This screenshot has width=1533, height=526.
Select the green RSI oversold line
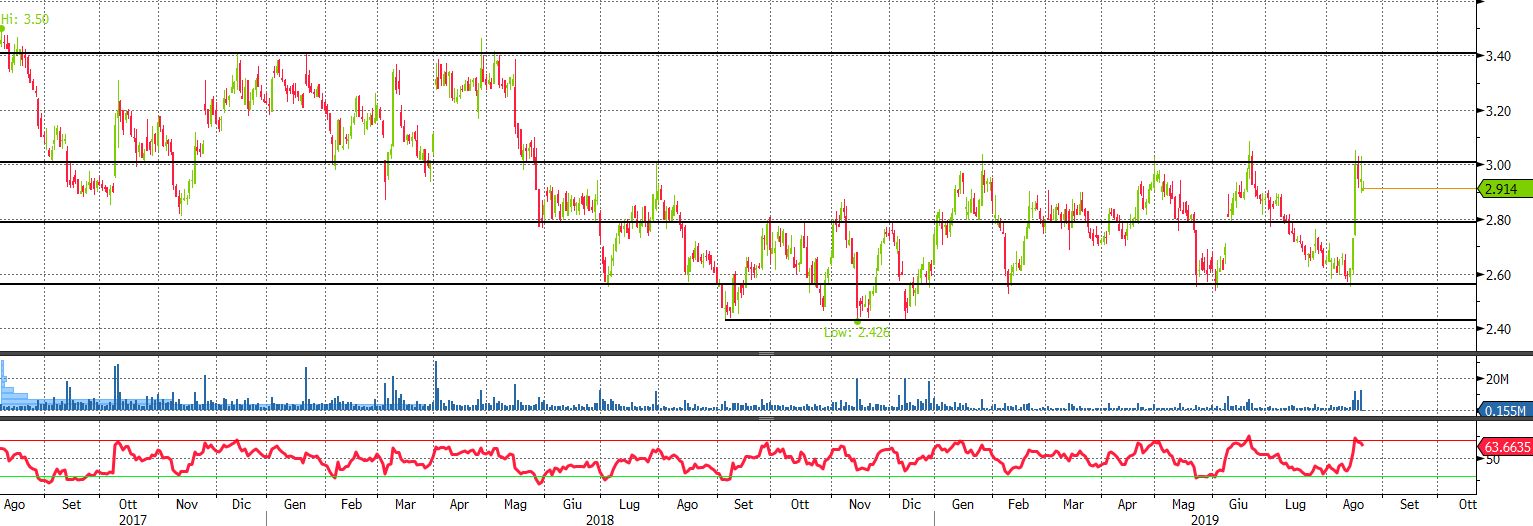coord(738,476)
